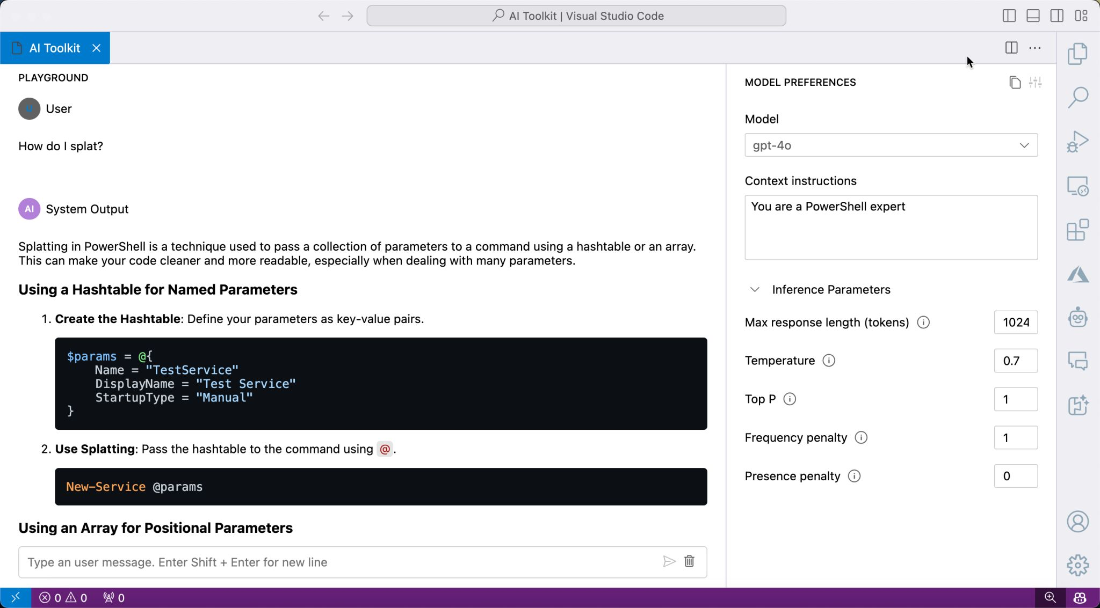1100x608 pixels.
Task: Toggle the secondary side bar layout
Action: (x=1057, y=15)
